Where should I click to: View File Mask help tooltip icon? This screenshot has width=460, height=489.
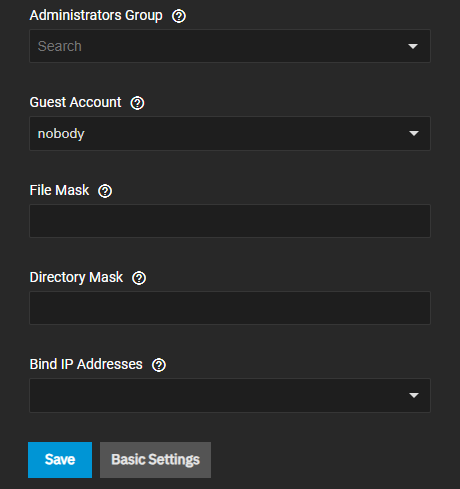(105, 191)
